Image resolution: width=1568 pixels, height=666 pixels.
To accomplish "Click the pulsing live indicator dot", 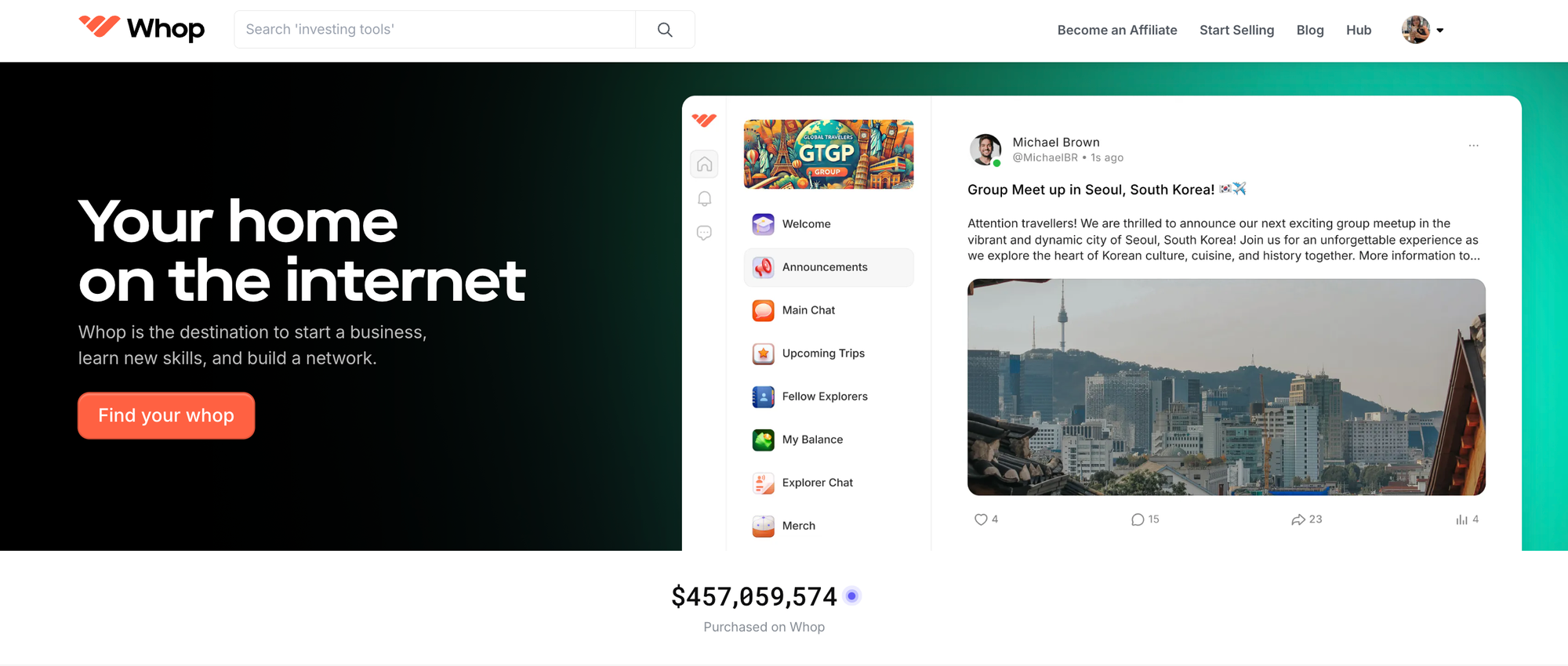I will point(852,596).
